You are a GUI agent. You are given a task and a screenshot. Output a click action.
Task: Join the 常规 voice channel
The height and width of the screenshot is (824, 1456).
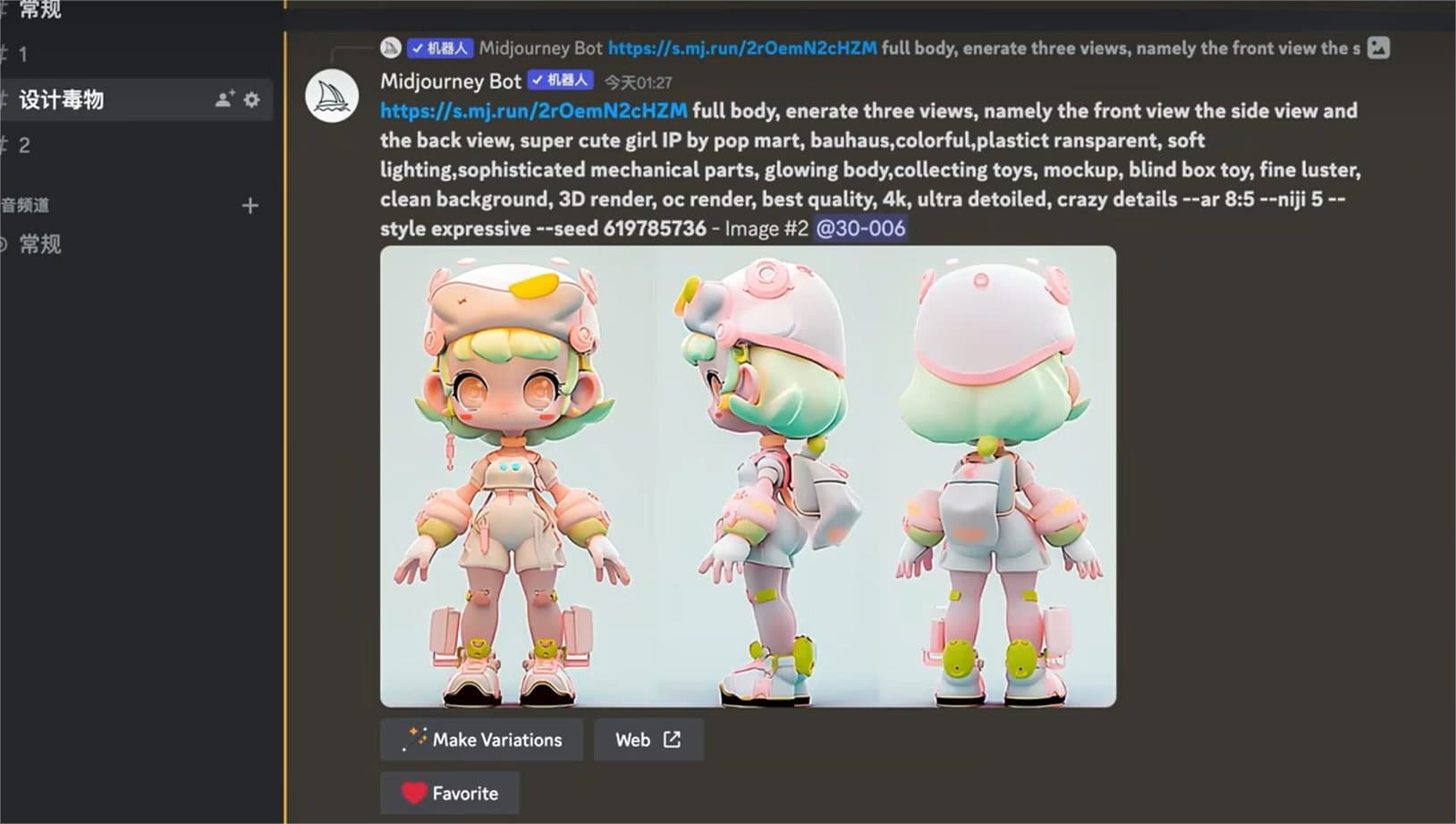click(x=136, y=244)
